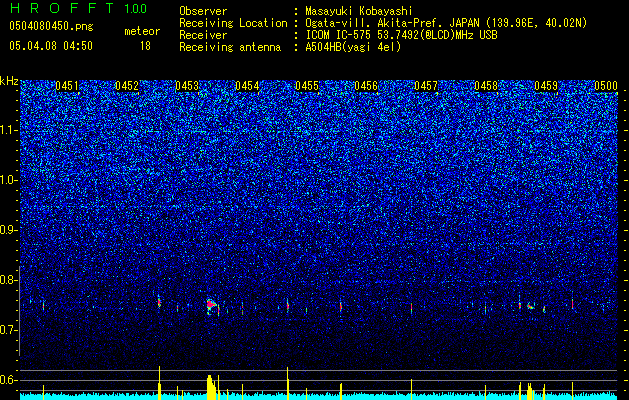Select the filename 0504080450.png
629x400 pixels.
[51, 27]
